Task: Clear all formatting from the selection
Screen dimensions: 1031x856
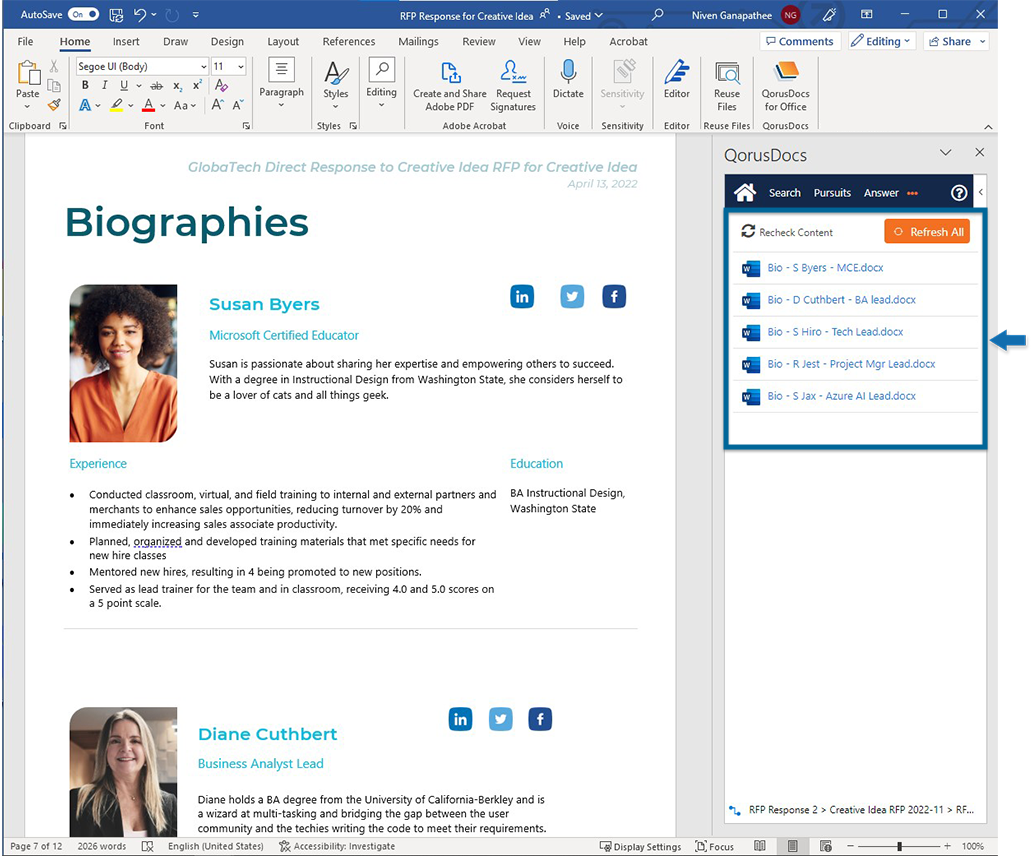Action: [x=221, y=85]
